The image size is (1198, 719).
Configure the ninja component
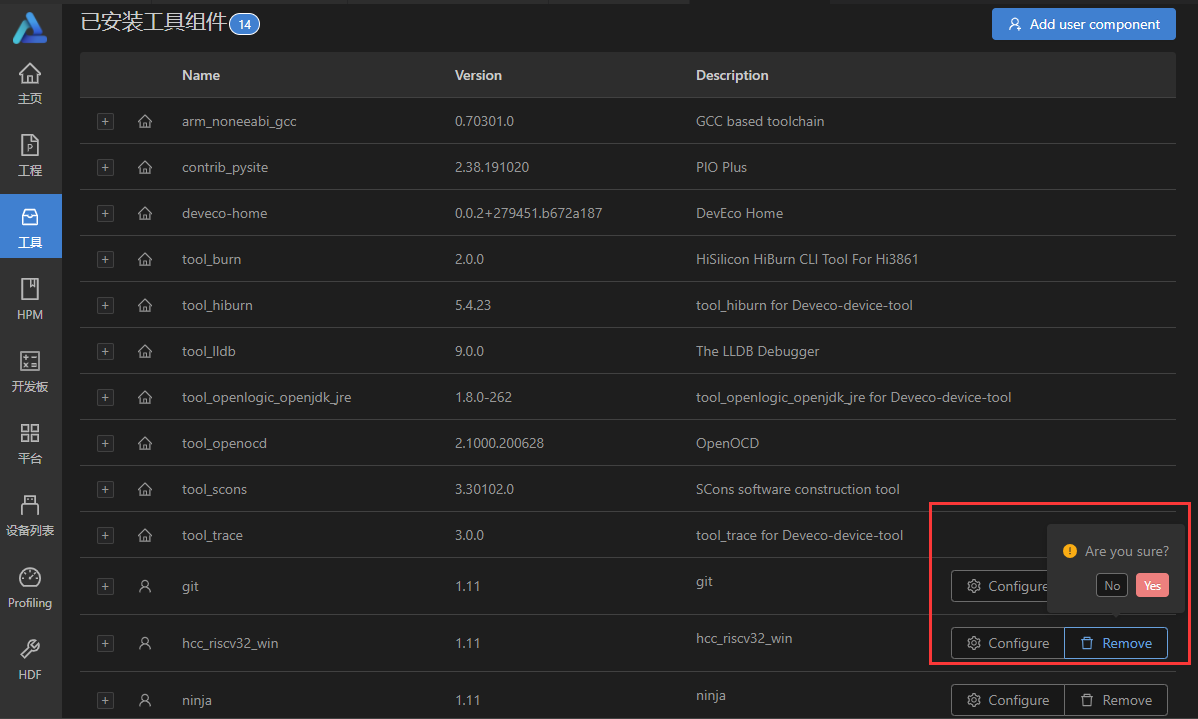pos(1008,700)
